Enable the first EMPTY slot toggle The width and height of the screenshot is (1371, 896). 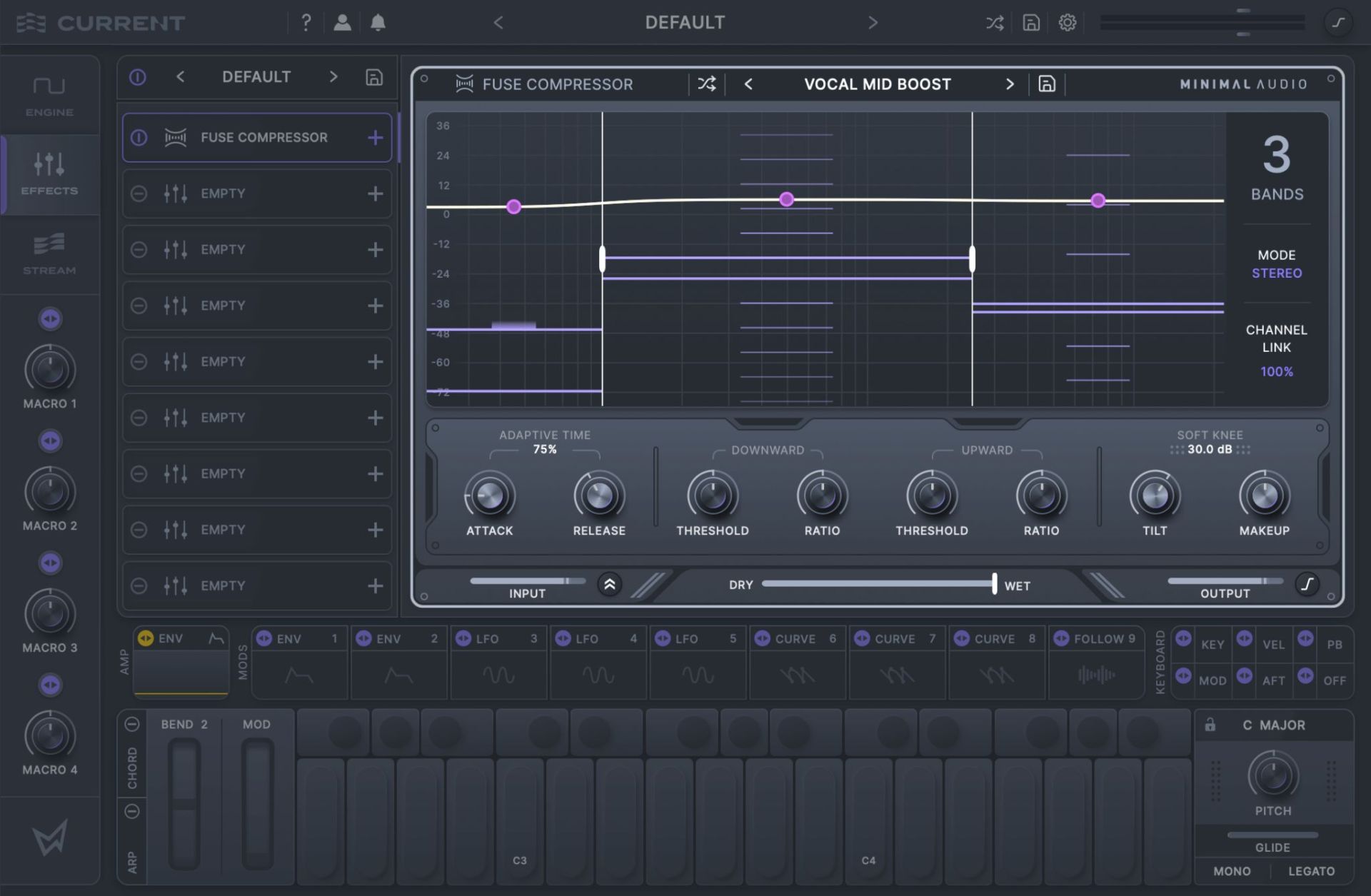pos(139,193)
